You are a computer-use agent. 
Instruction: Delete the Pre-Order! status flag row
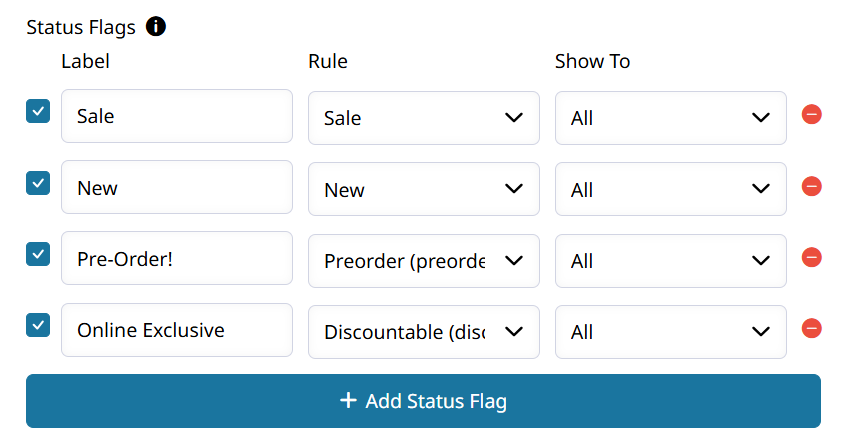pos(811,257)
